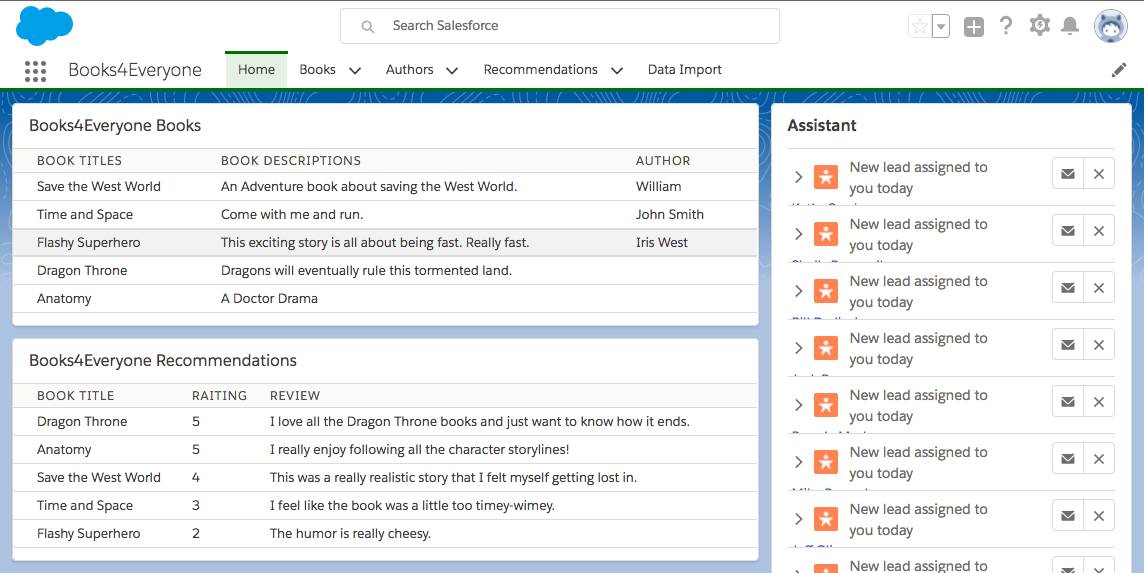Click the Books4Everyone Recommendations card title
1144x573 pixels.
coord(163,361)
